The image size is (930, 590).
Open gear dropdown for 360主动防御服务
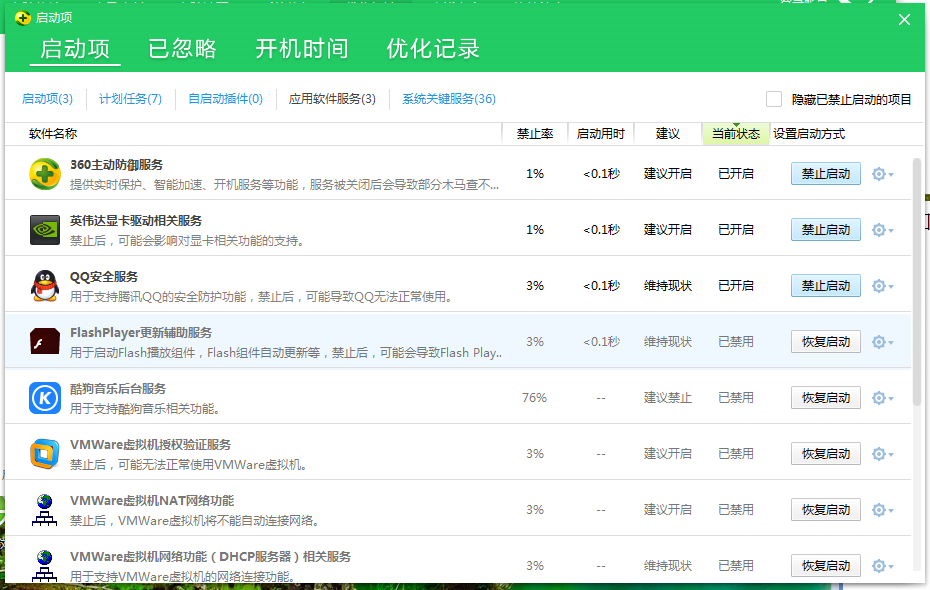882,174
